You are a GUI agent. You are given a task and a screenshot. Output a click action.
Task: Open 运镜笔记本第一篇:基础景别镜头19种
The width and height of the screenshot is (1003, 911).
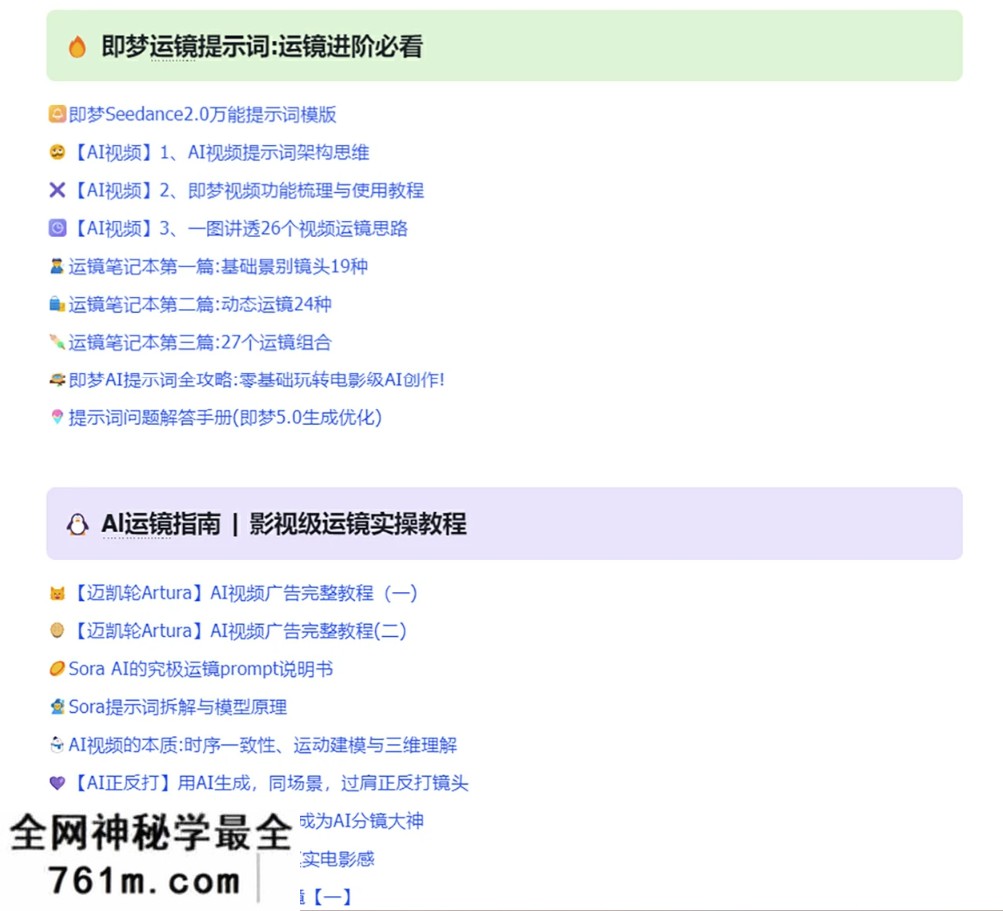(218, 266)
